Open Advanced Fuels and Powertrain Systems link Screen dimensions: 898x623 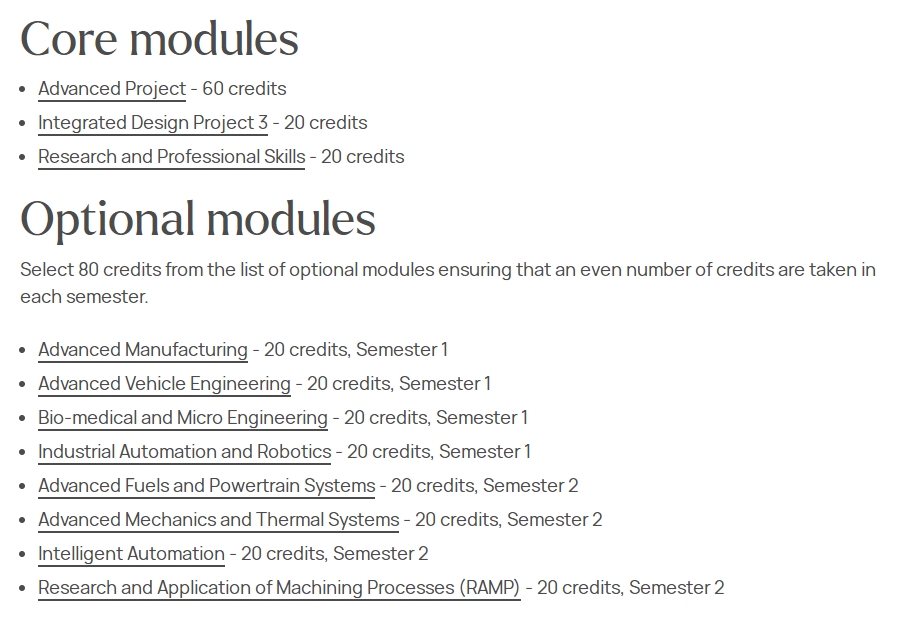[206, 486]
